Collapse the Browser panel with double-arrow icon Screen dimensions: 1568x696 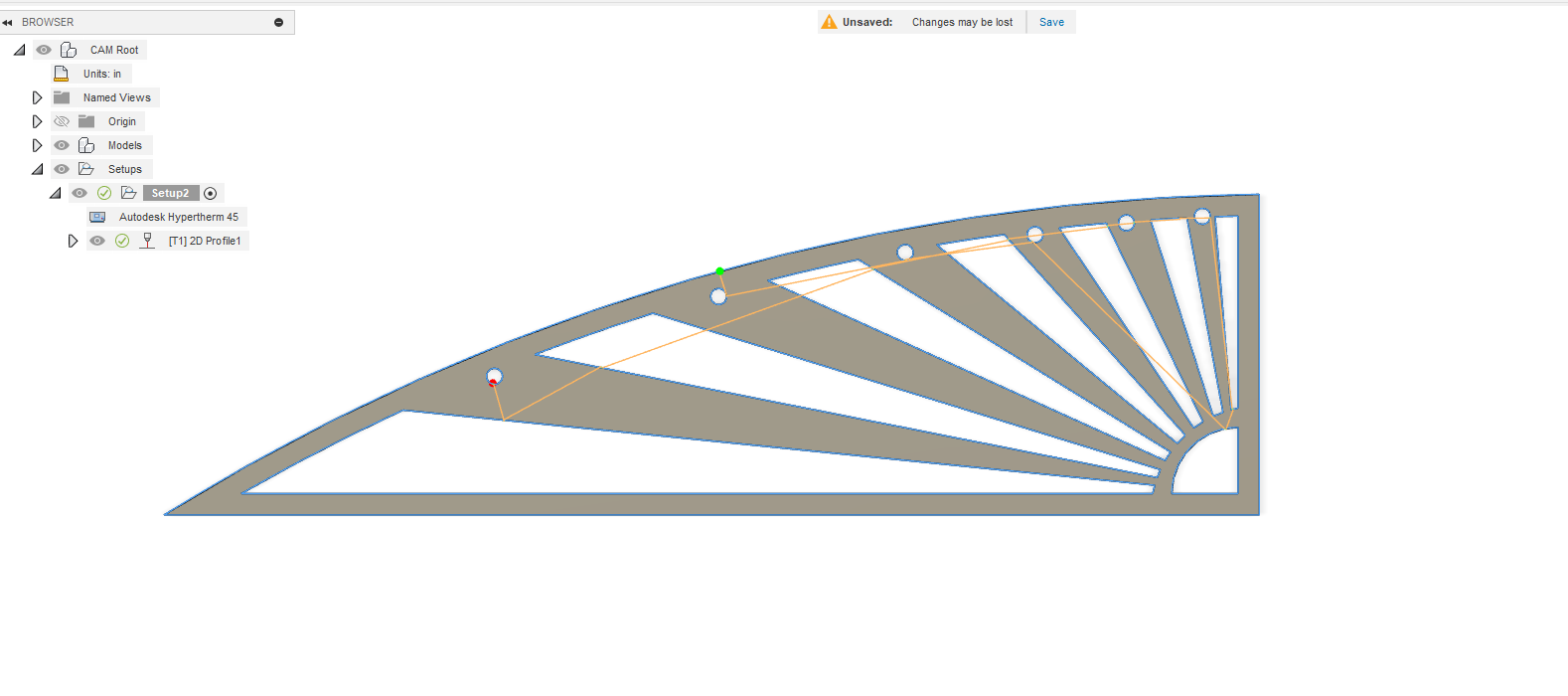point(8,22)
